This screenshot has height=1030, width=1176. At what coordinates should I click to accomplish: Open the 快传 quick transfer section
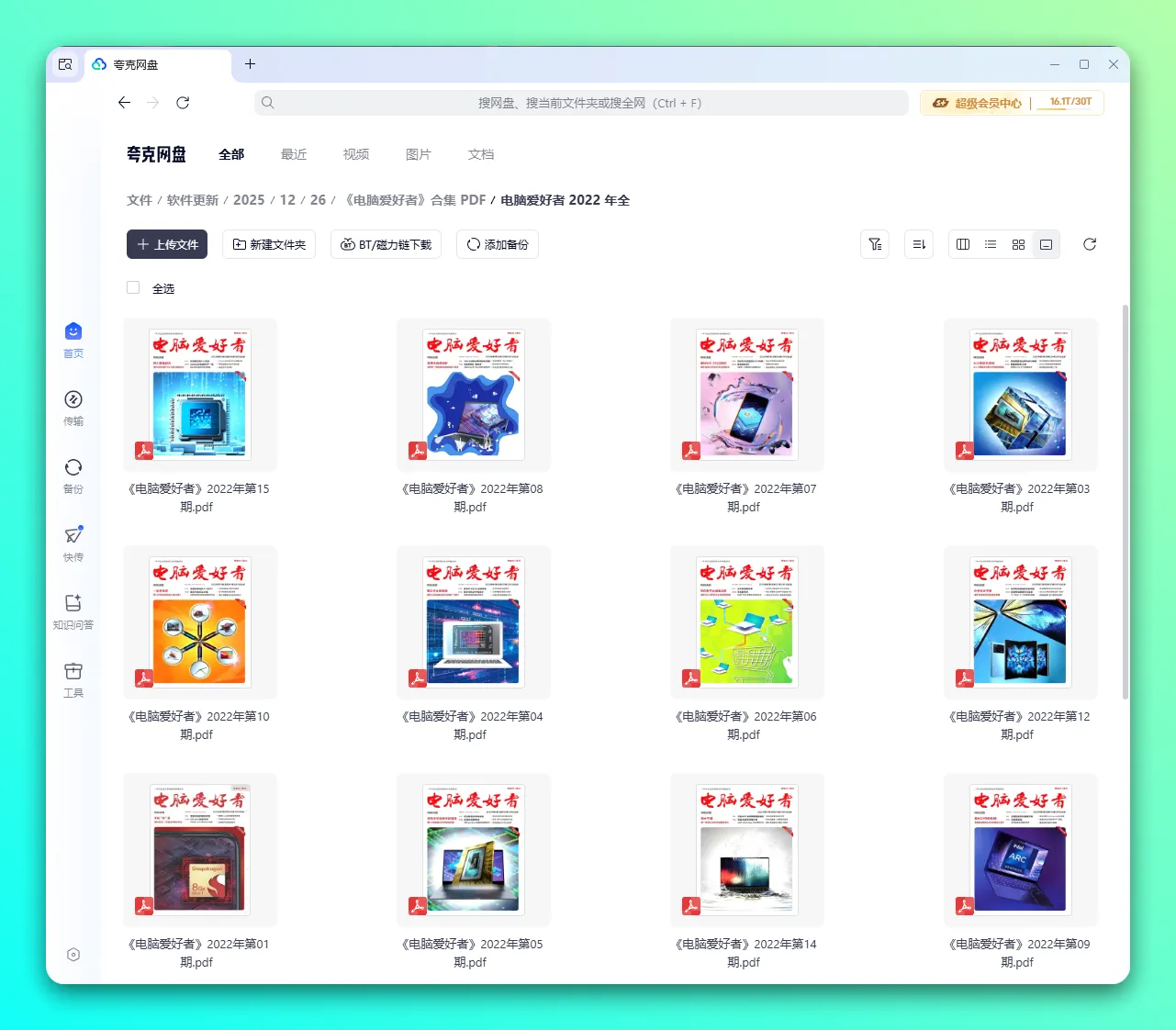(73, 543)
